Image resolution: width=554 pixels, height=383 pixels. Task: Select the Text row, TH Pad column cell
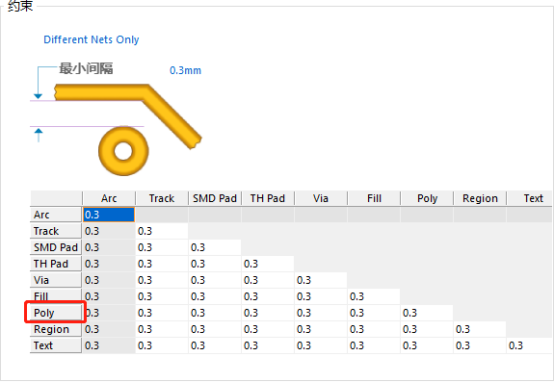click(268, 346)
